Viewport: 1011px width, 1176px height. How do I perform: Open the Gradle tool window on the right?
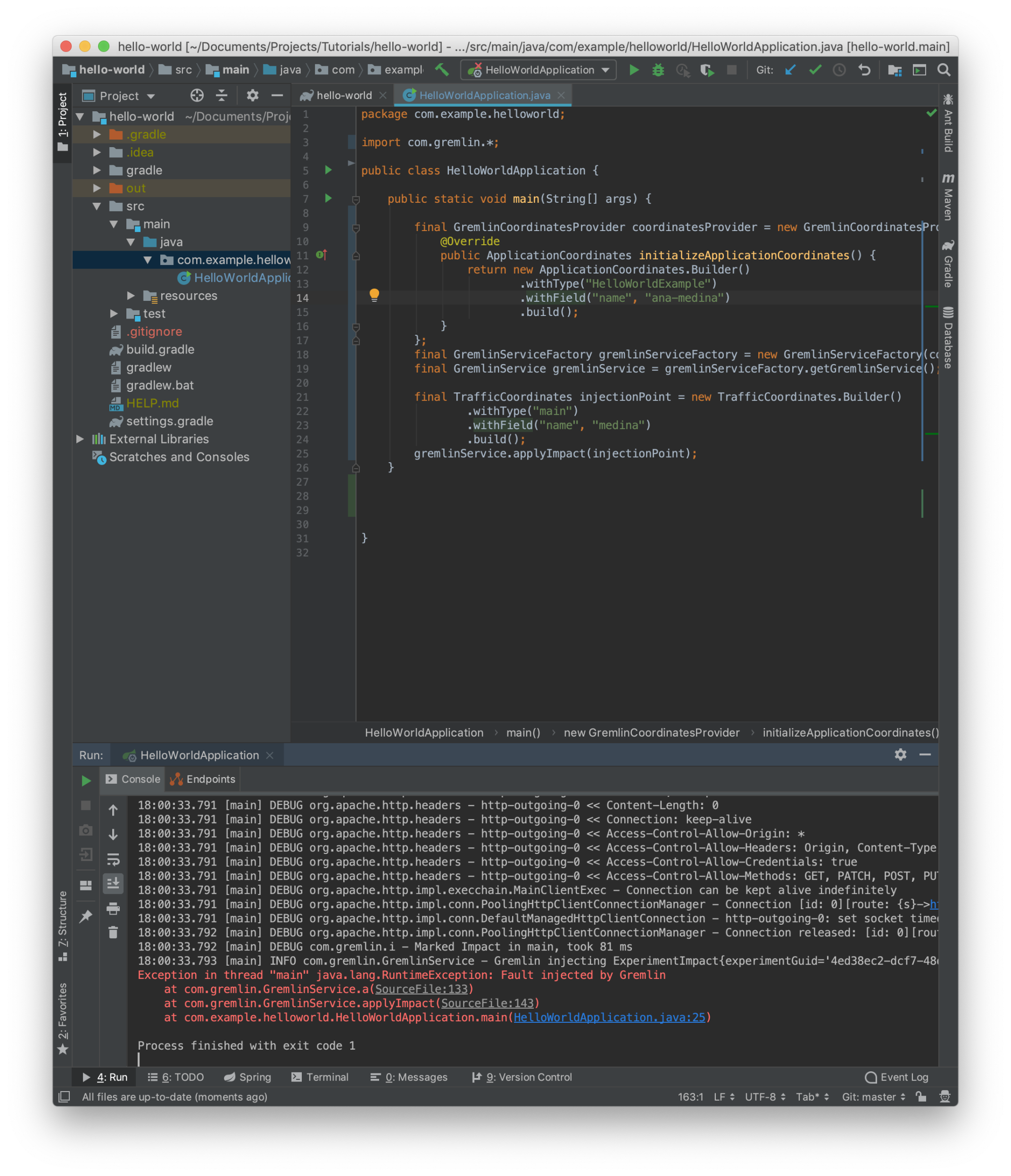click(x=947, y=264)
